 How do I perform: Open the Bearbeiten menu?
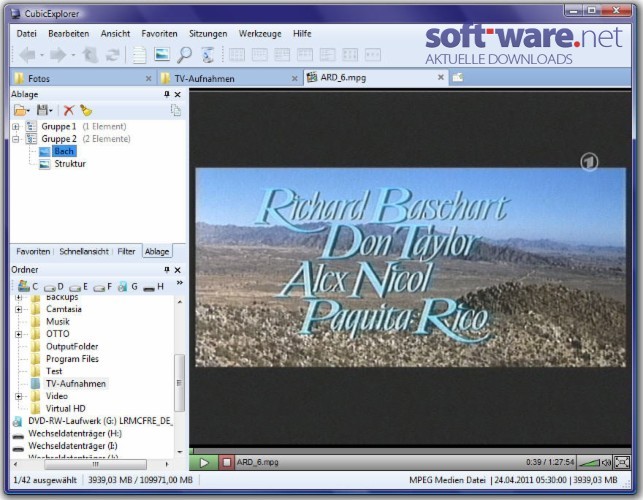68,34
